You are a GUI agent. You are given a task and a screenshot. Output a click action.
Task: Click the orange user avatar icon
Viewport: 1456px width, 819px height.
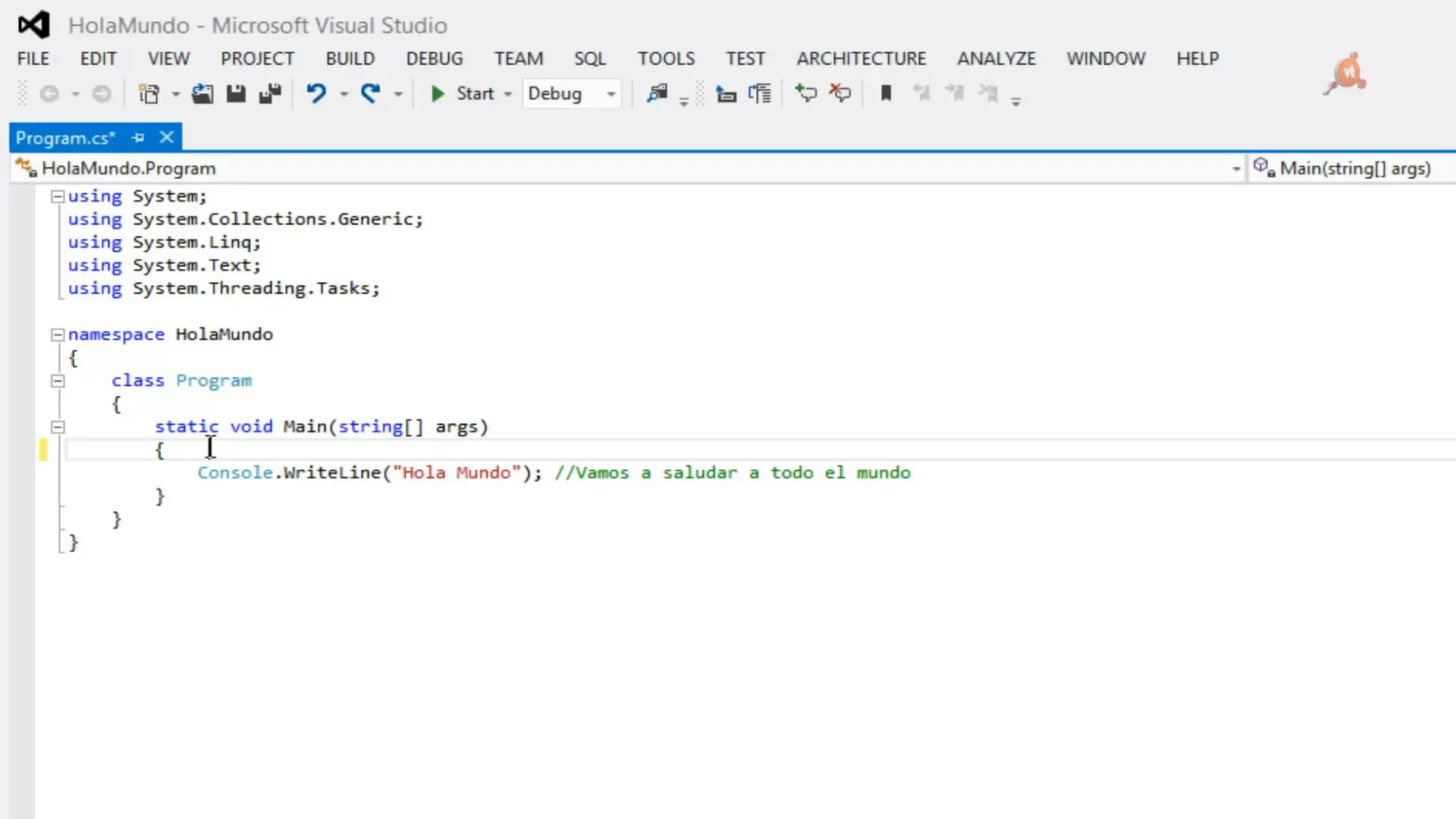pyautogui.click(x=1346, y=74)
